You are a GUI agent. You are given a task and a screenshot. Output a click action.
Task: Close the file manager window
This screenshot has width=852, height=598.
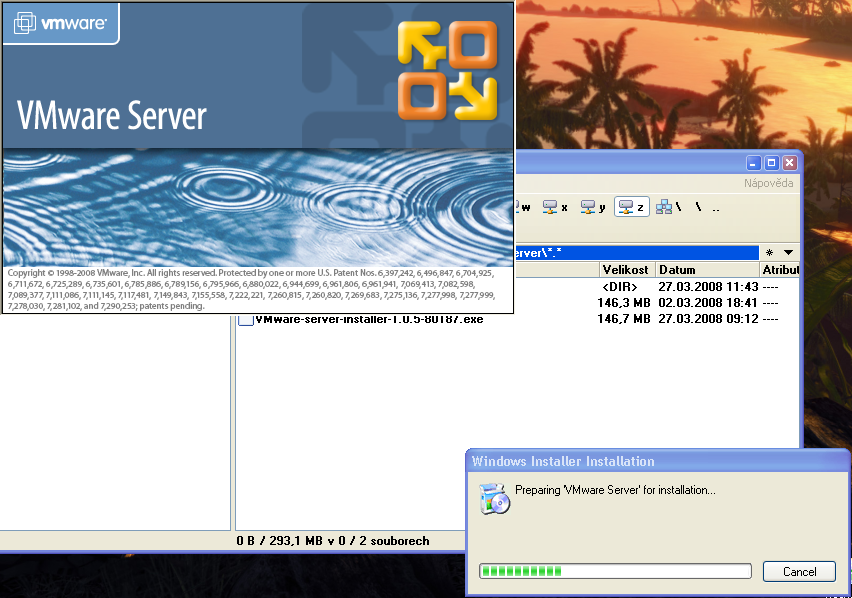coord(790,163)
